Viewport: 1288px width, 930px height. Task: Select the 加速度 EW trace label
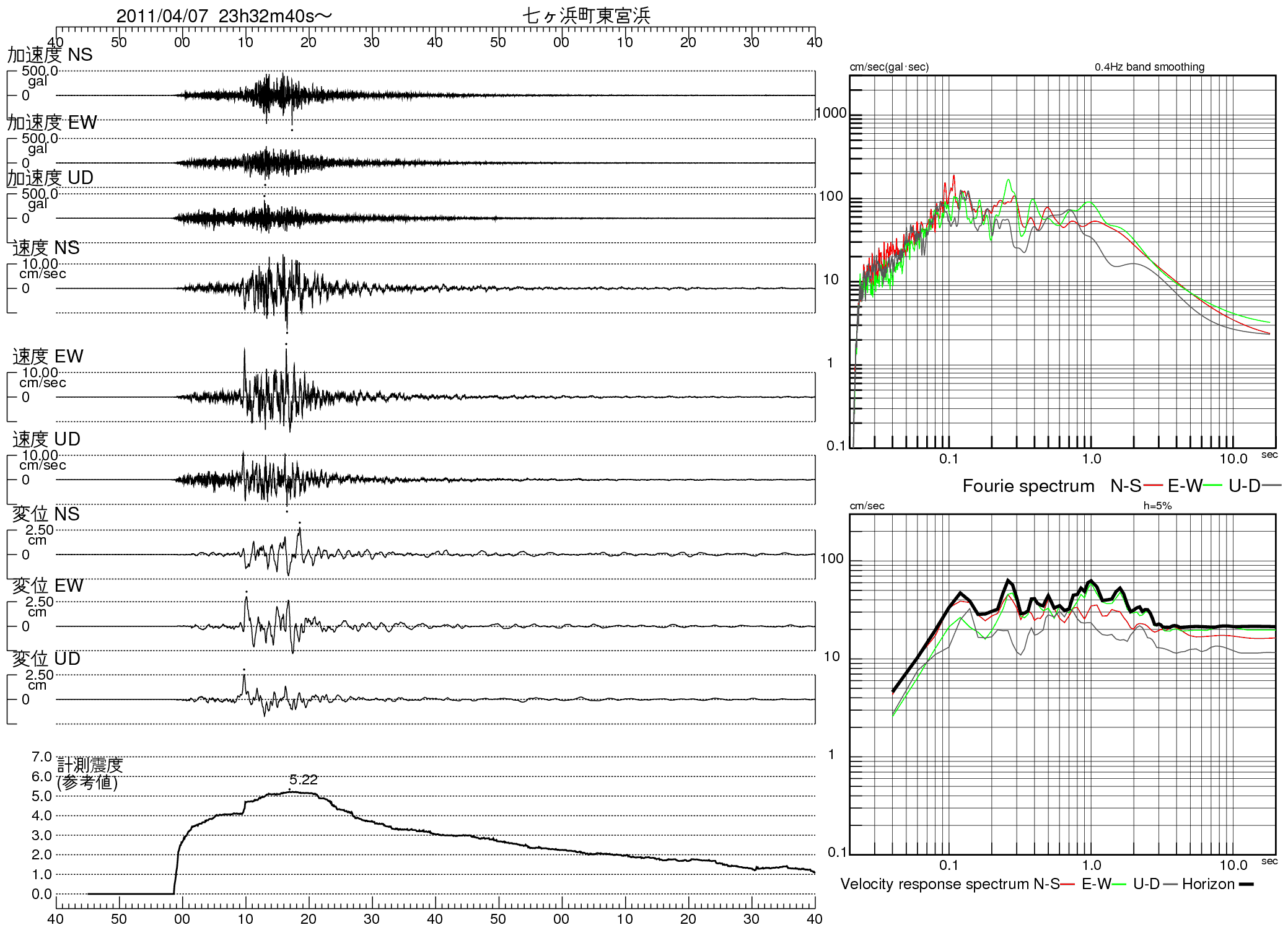pyautogui.click(x=52, y=123)
